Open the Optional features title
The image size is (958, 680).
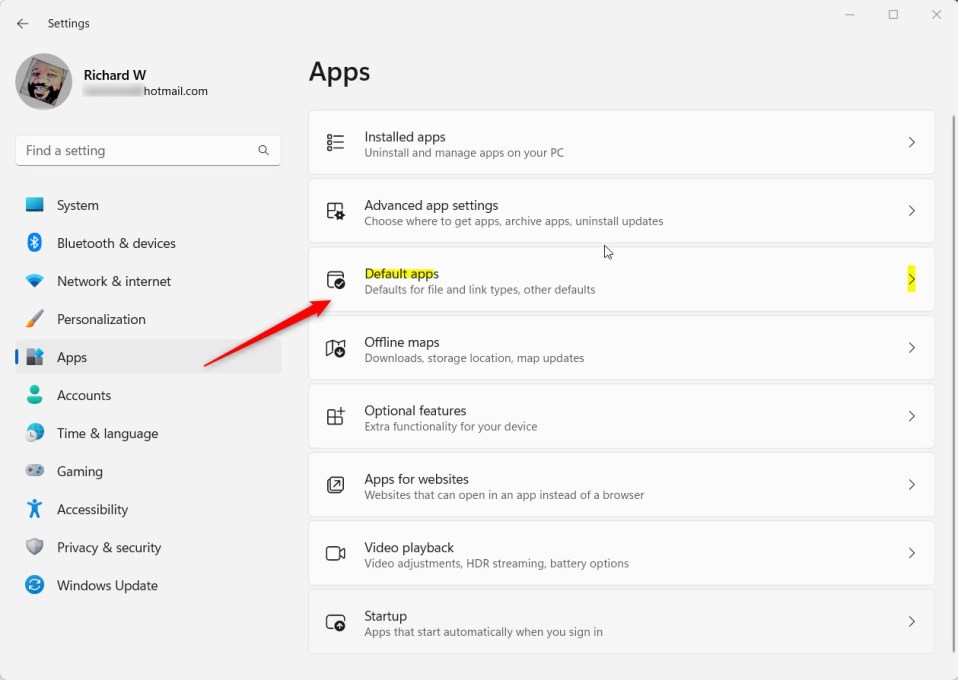pos(415,411)
